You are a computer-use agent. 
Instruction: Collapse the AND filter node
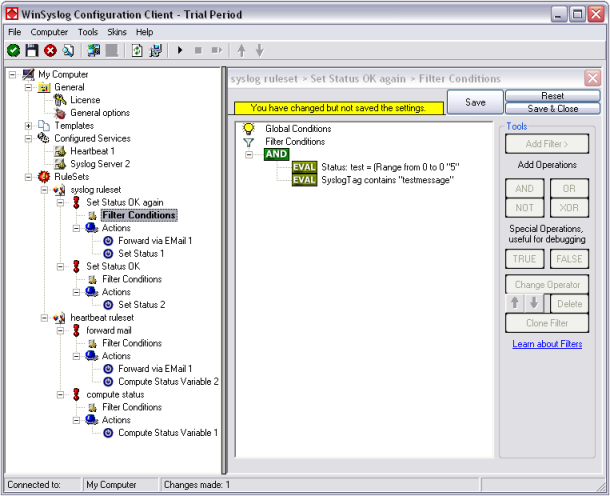click(x=249, y=154)
